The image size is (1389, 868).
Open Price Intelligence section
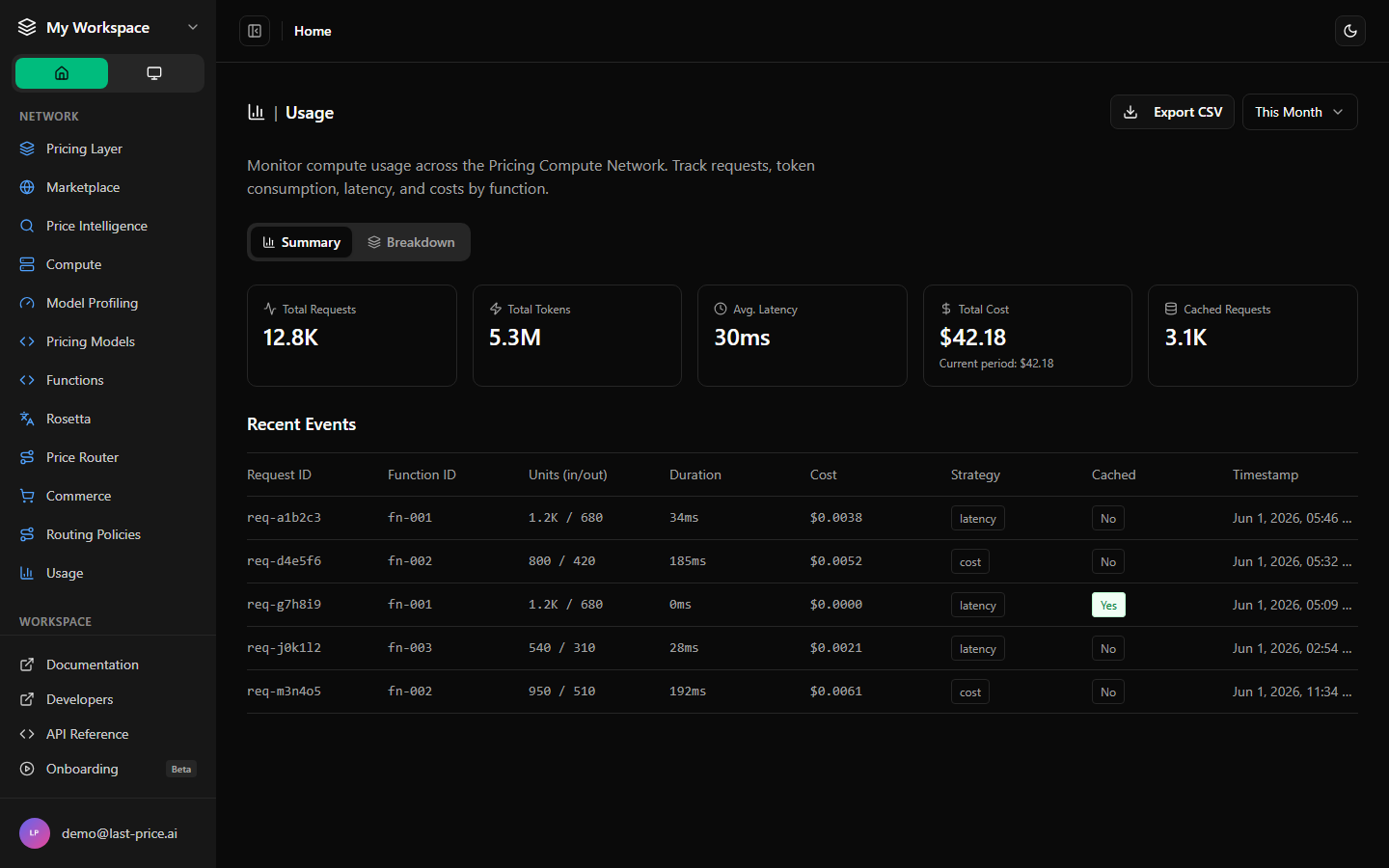tap(108, 226)
